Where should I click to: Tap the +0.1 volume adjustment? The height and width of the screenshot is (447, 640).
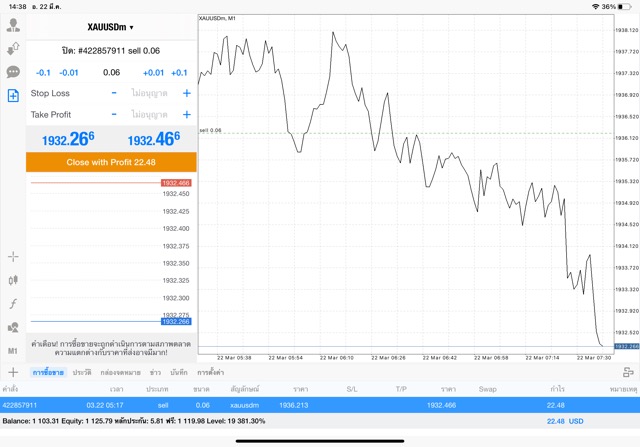click(x=179, y=72)
